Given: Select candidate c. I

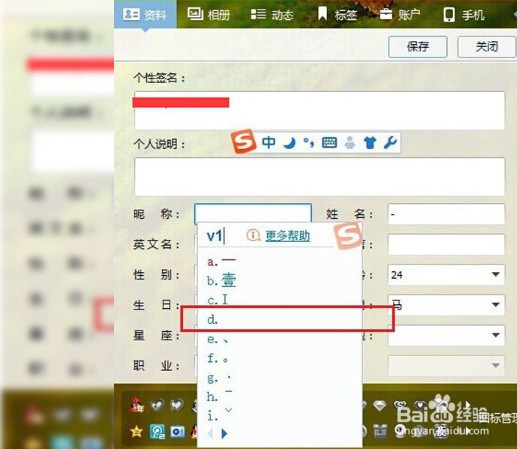Looking at the screenshot, I should pyautogui.click(x=217, y=300).
